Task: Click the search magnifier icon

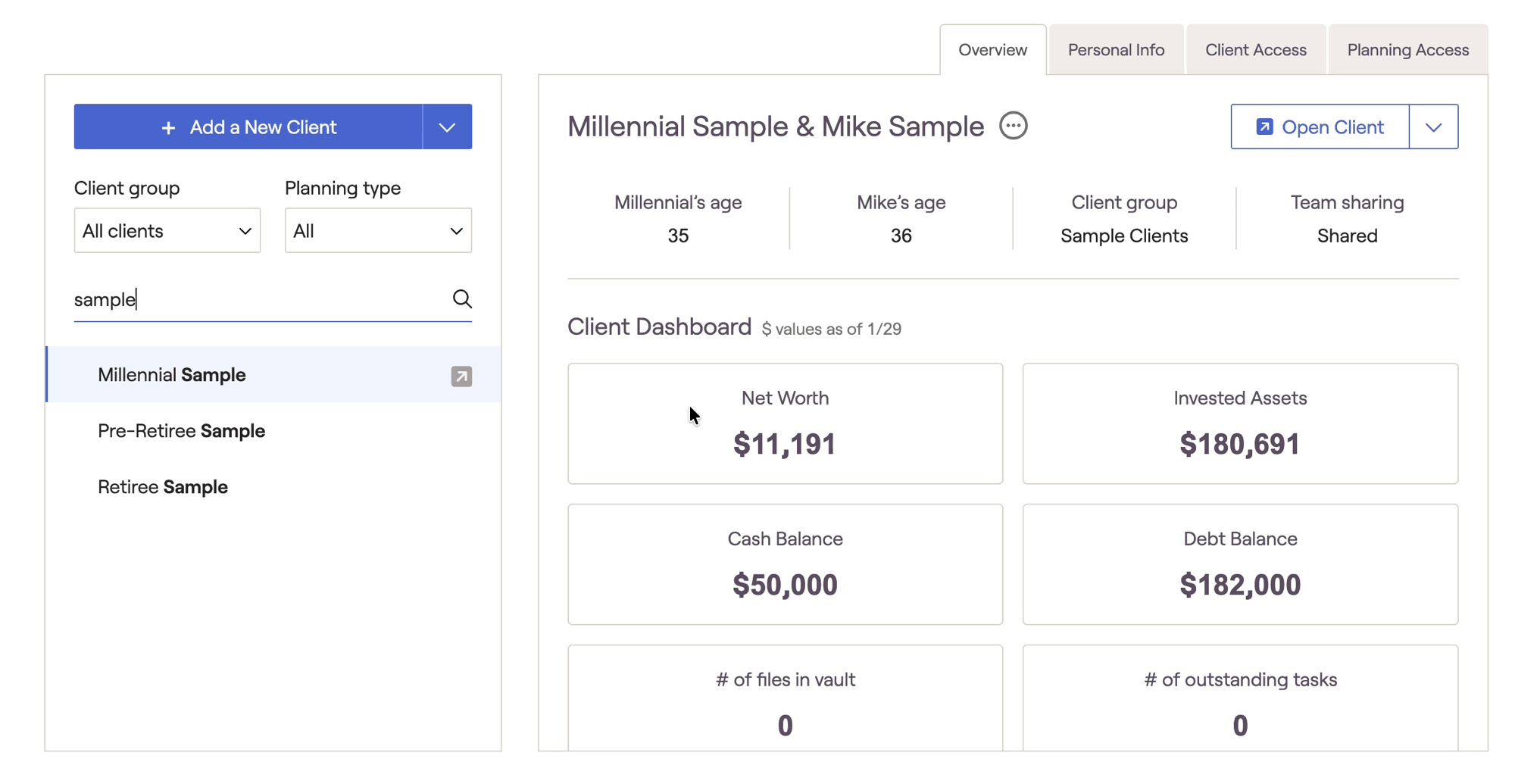Action: click(462, 299)
